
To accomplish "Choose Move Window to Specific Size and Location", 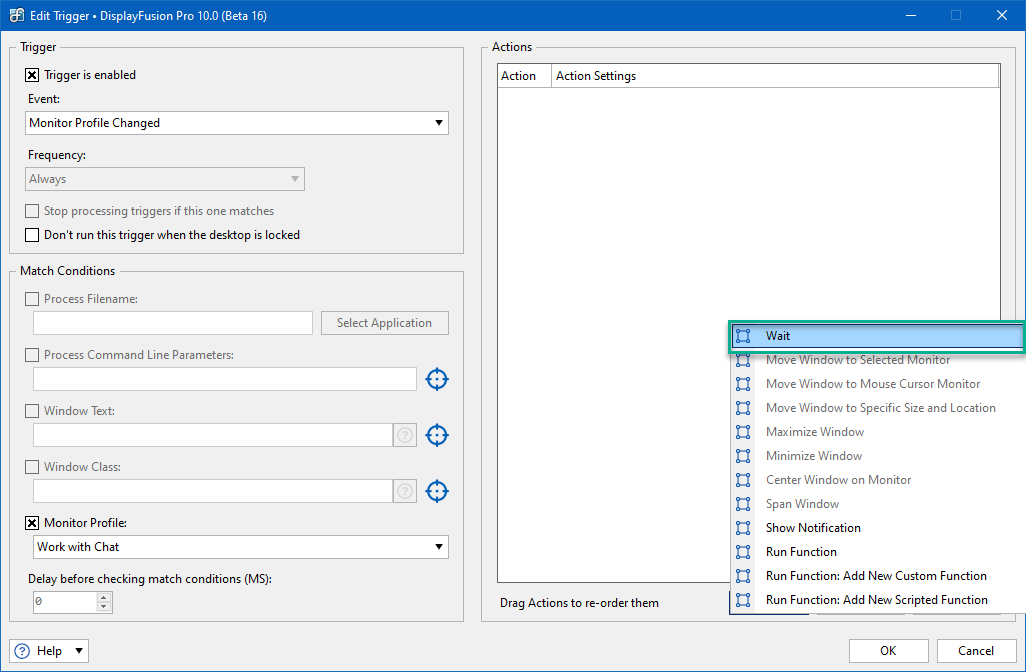I will [877, 408].
